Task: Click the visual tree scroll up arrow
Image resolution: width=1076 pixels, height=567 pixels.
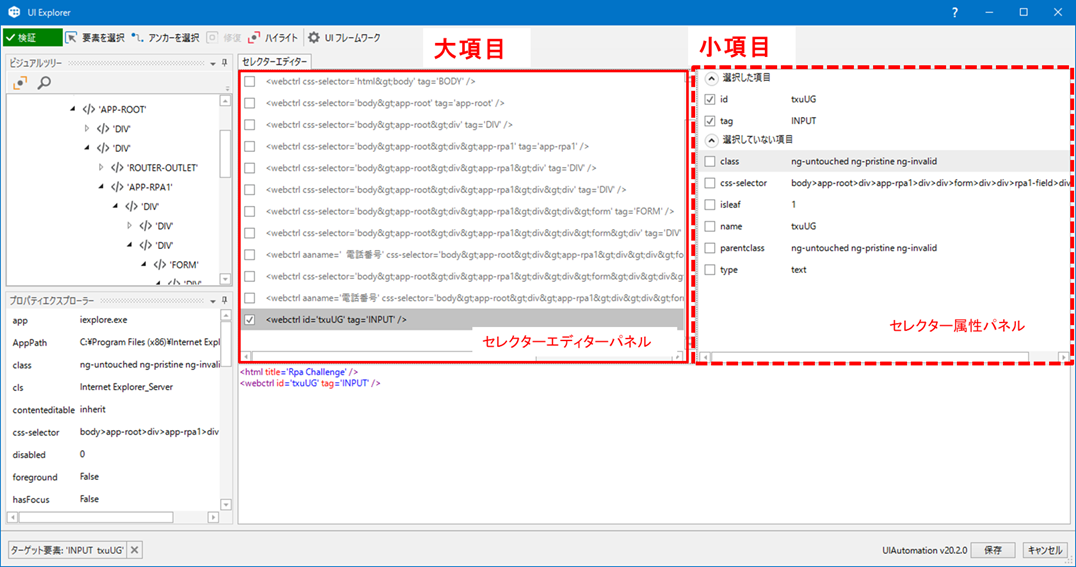Action: tap(225, 101)
